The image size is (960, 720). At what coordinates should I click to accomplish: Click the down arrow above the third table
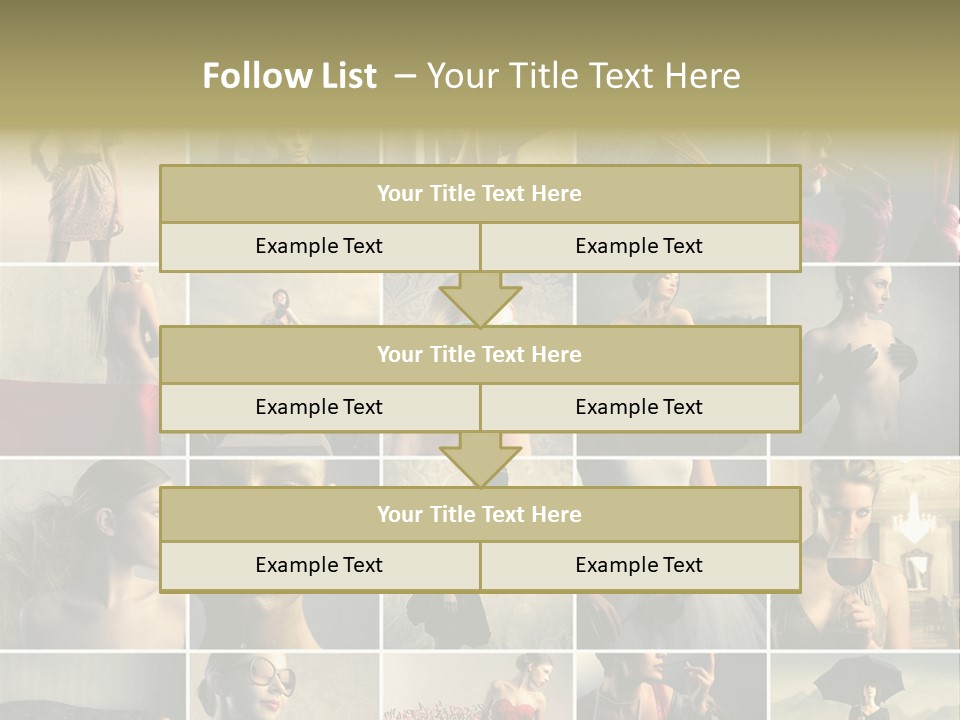pyautogui.click(x=480, y=460)
